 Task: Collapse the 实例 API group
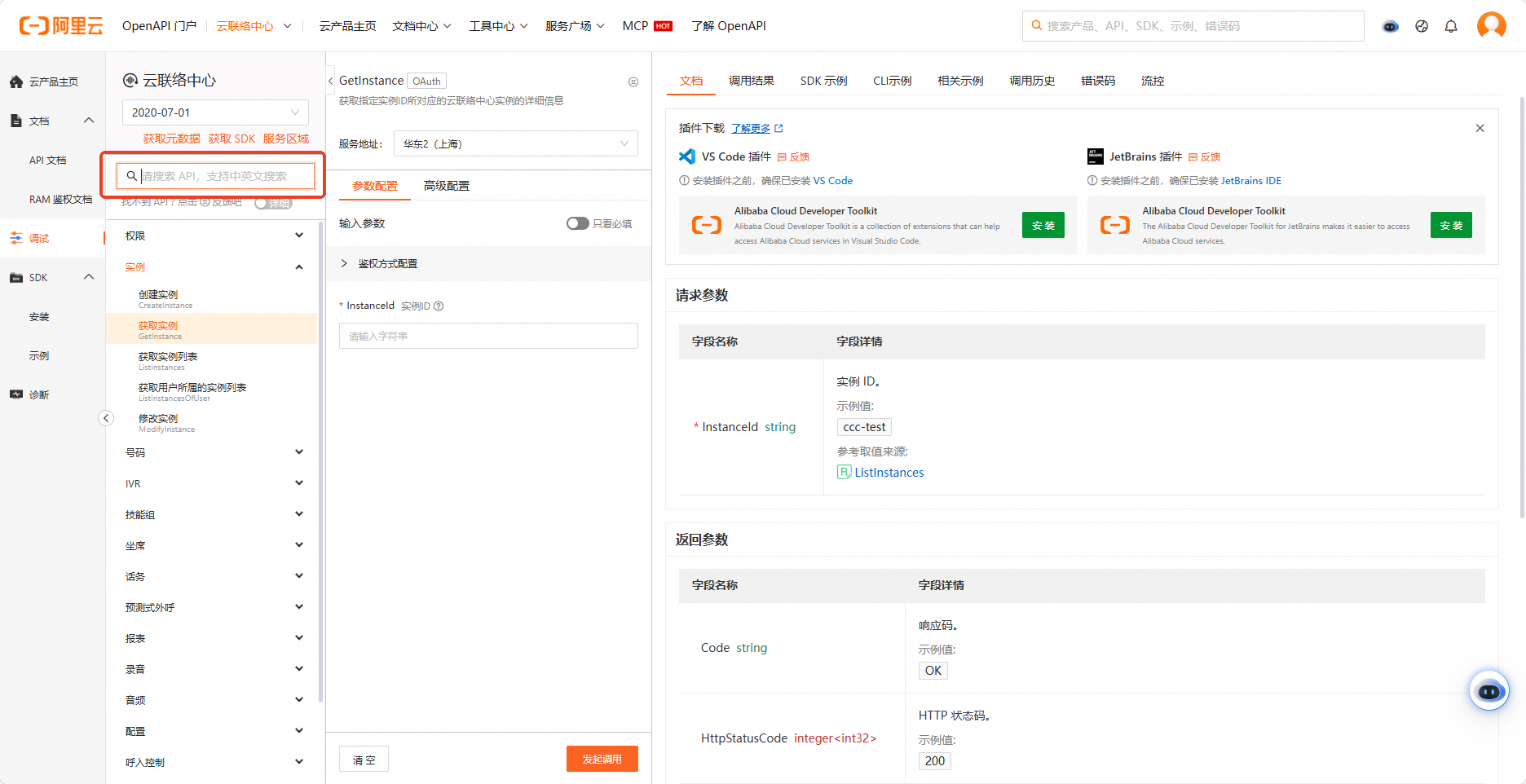[214, 267]
